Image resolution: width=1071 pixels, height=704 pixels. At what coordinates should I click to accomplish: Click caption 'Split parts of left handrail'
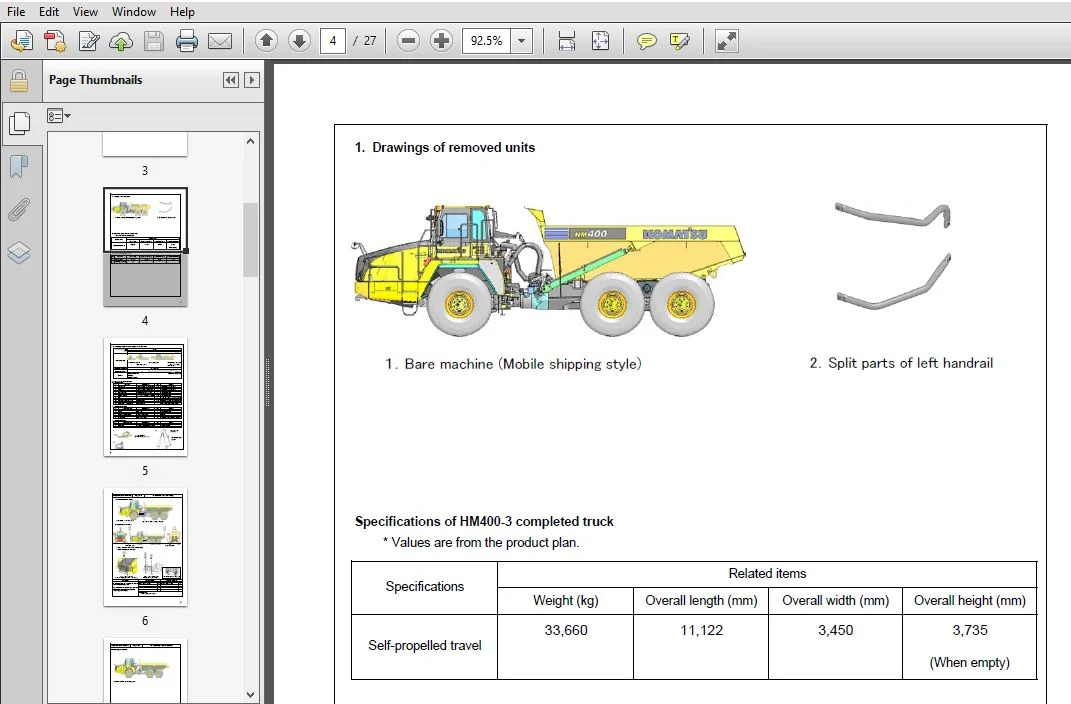pos(910,363)
